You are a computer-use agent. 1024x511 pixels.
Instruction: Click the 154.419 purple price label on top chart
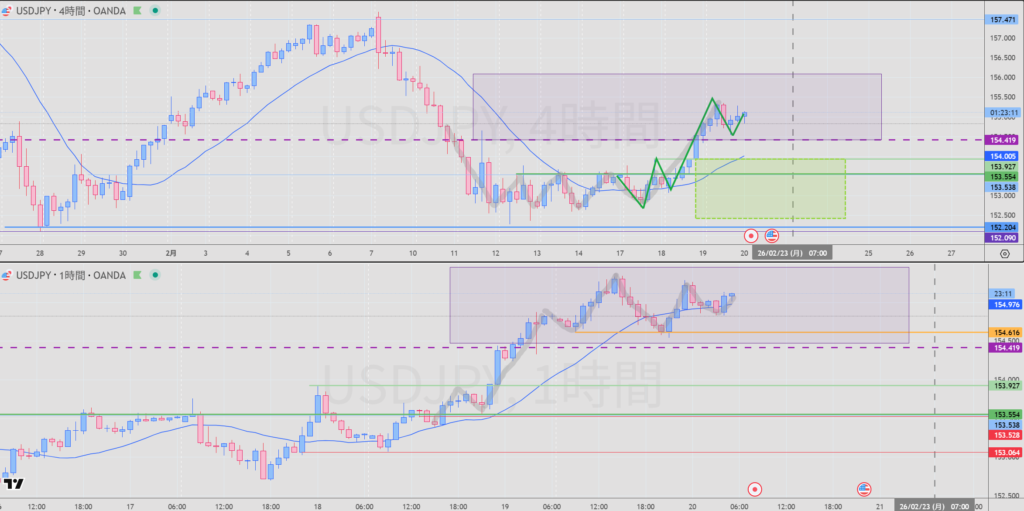coord(1002,139)
